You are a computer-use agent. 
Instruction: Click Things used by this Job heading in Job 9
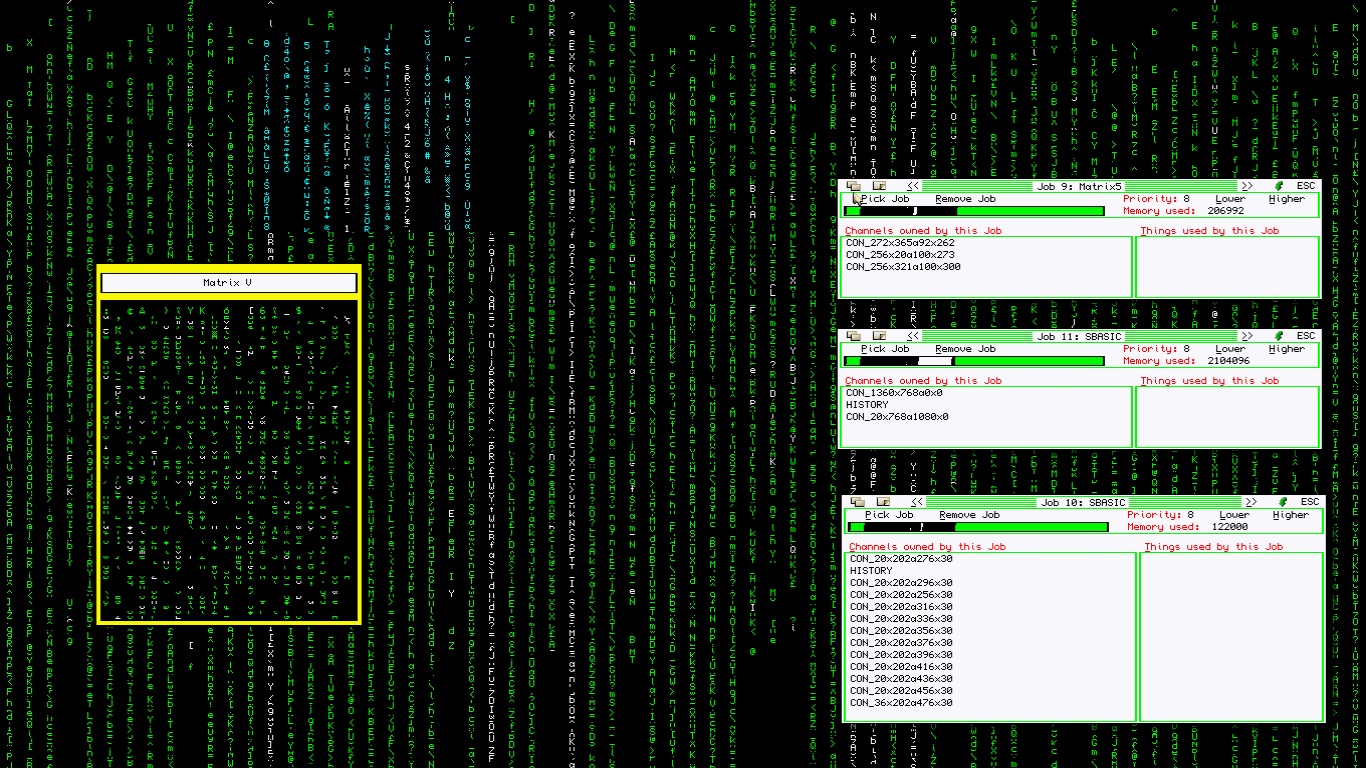point(1209,231)
